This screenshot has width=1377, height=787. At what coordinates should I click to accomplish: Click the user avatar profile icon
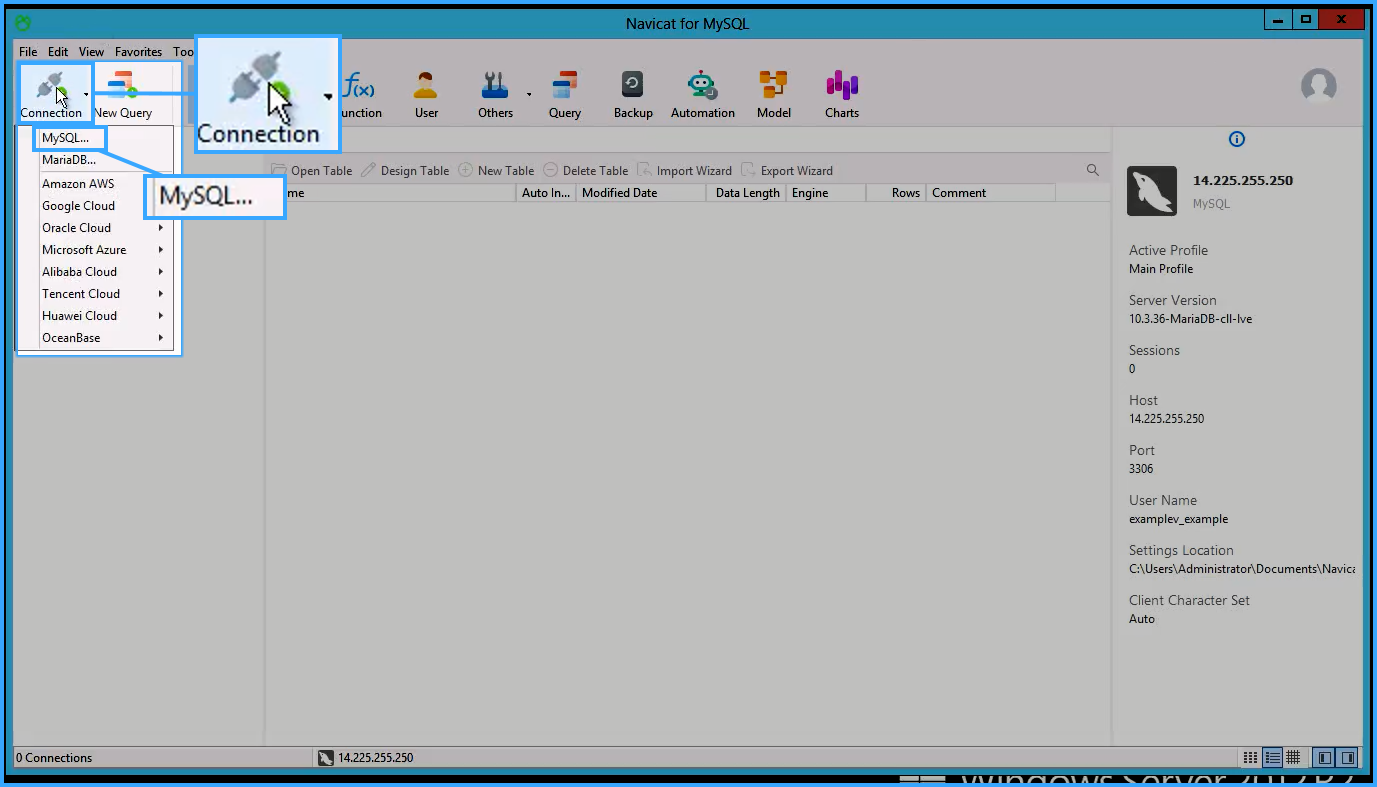pyautogui.click(x=1318, y=87)
